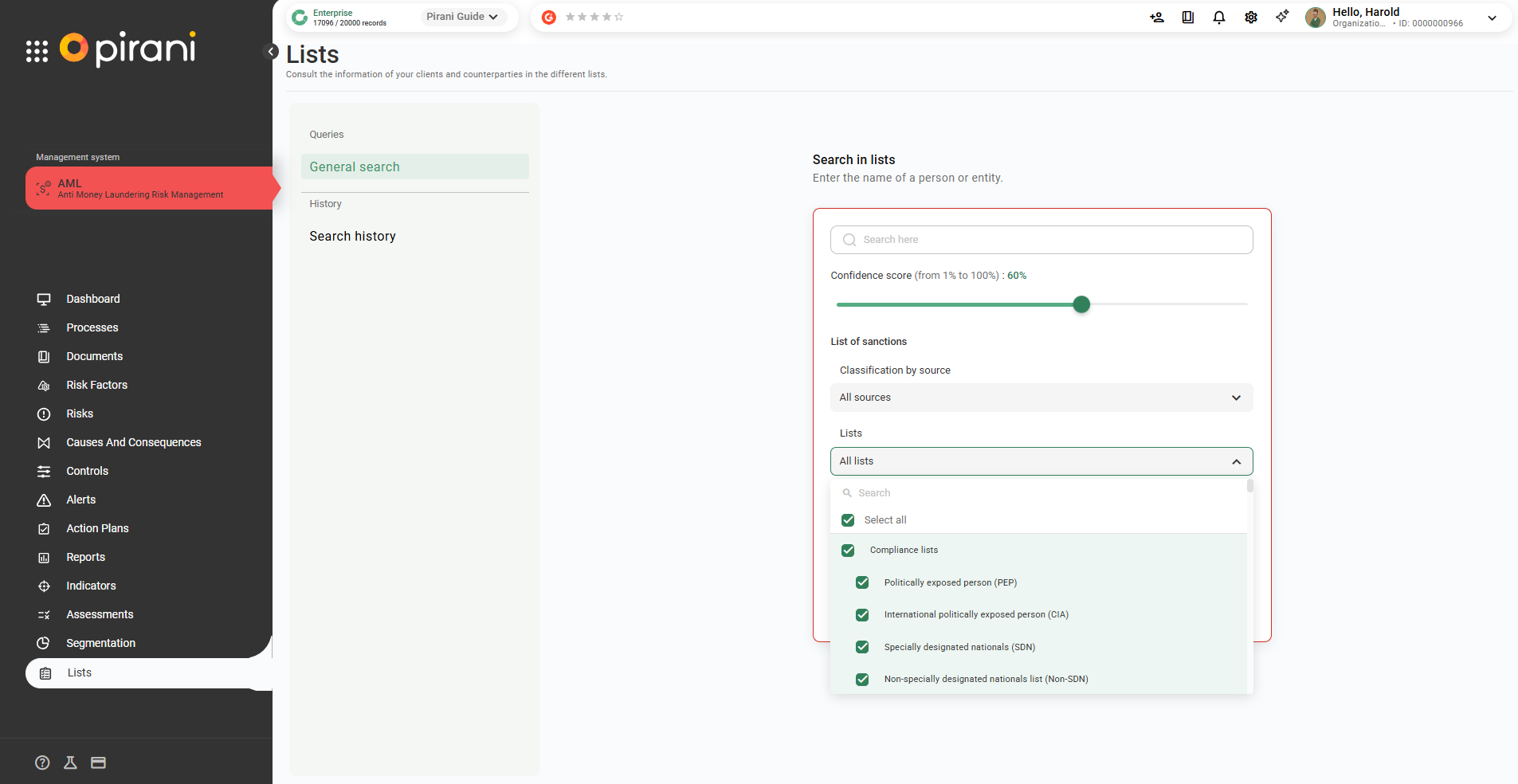Viewport: 1518px width, 784px height.
Task: Click the help question mark icon
Action: pos(42,762)
